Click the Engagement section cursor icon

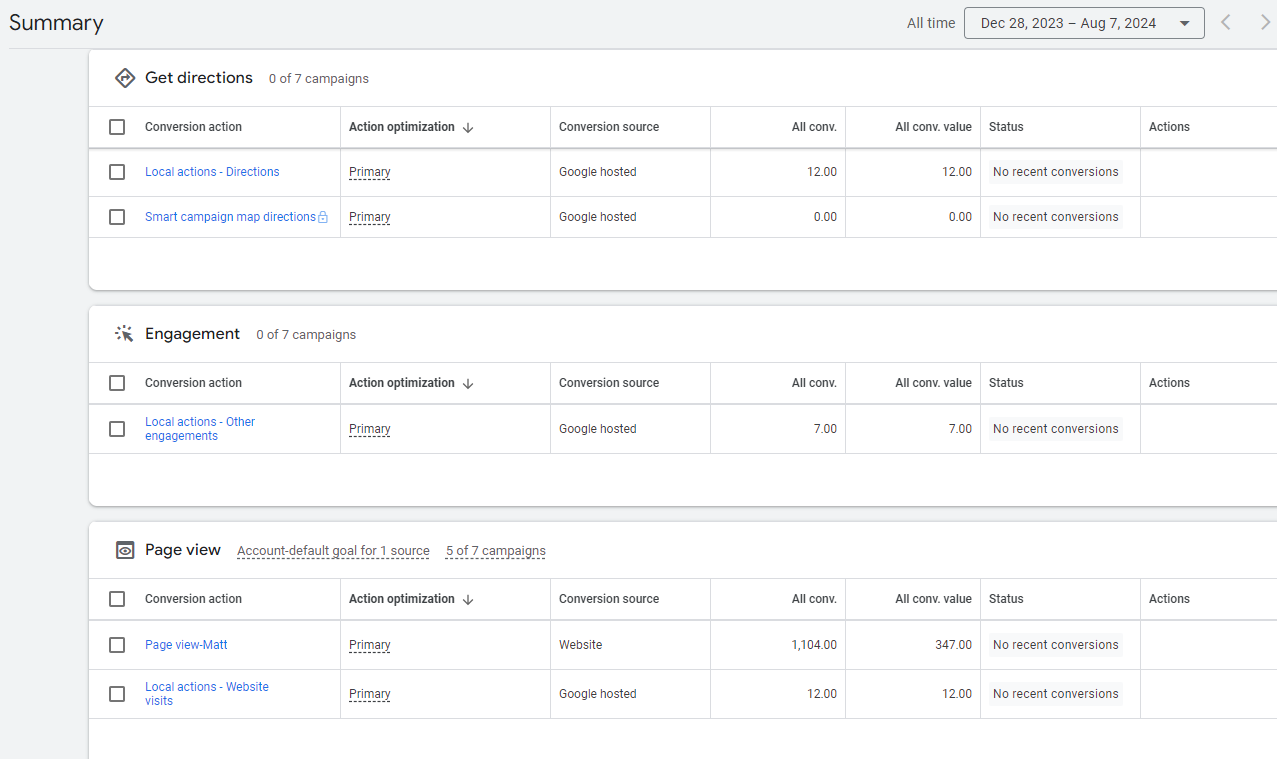[124, 334]
